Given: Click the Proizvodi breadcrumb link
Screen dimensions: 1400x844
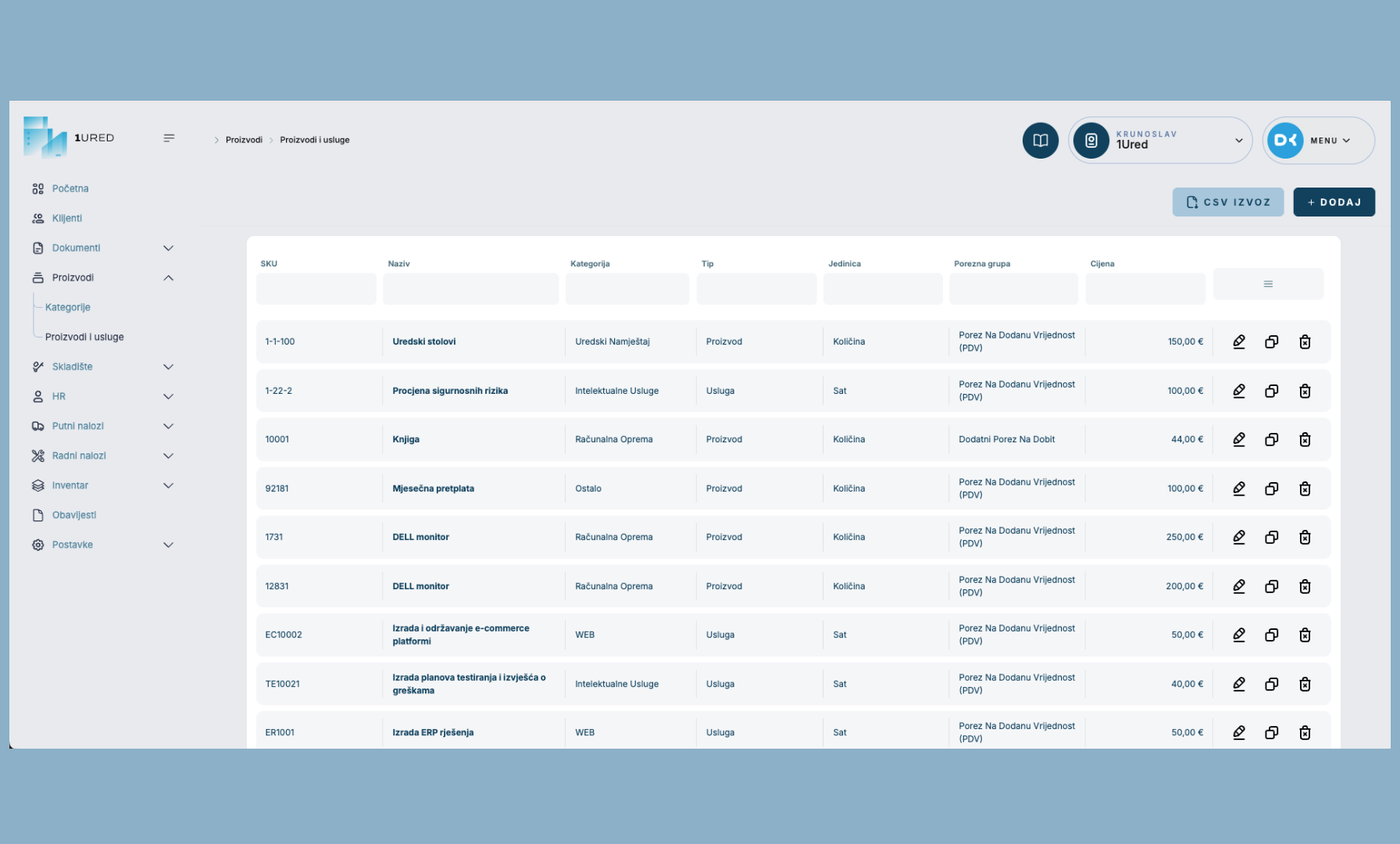Looking at the screenshot, I should click(244, 140).
